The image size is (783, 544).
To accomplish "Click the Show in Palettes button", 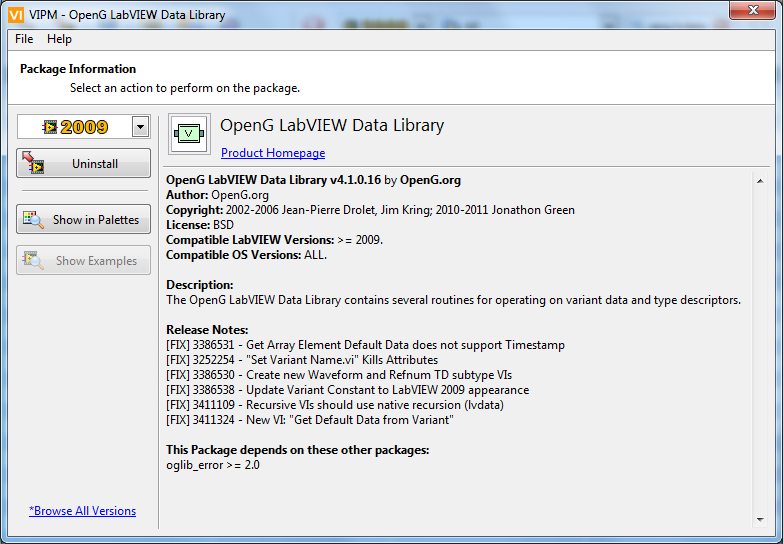I will click(x=83, y=219).
